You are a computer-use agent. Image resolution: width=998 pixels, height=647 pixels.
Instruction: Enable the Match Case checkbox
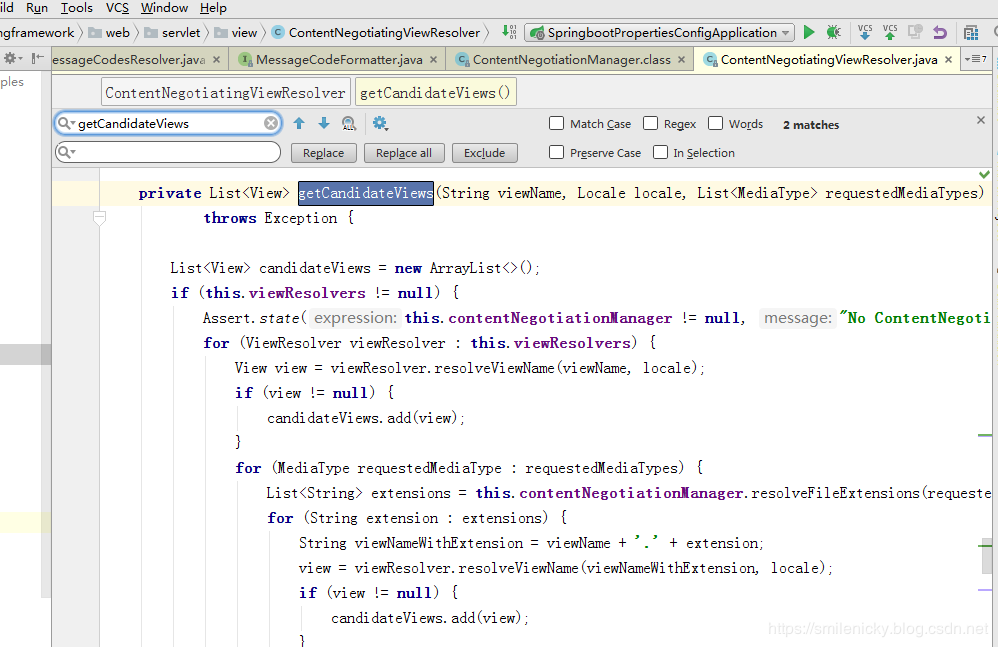tap(557, 123)
